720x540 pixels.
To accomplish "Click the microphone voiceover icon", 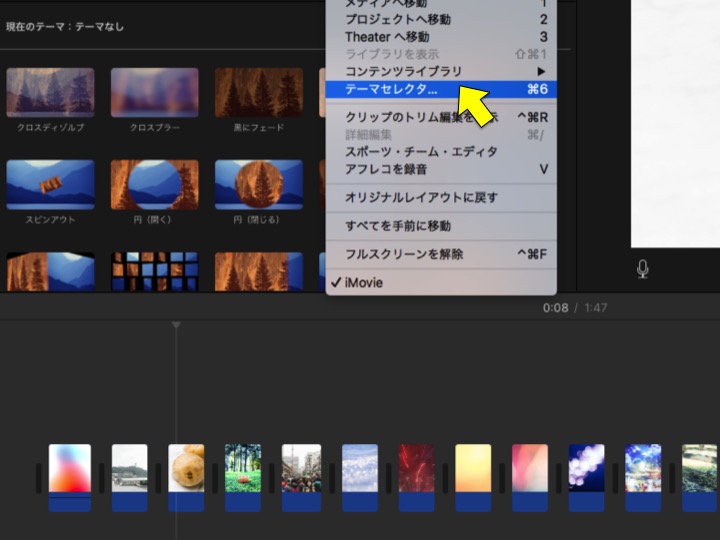I will click(643, 269).
